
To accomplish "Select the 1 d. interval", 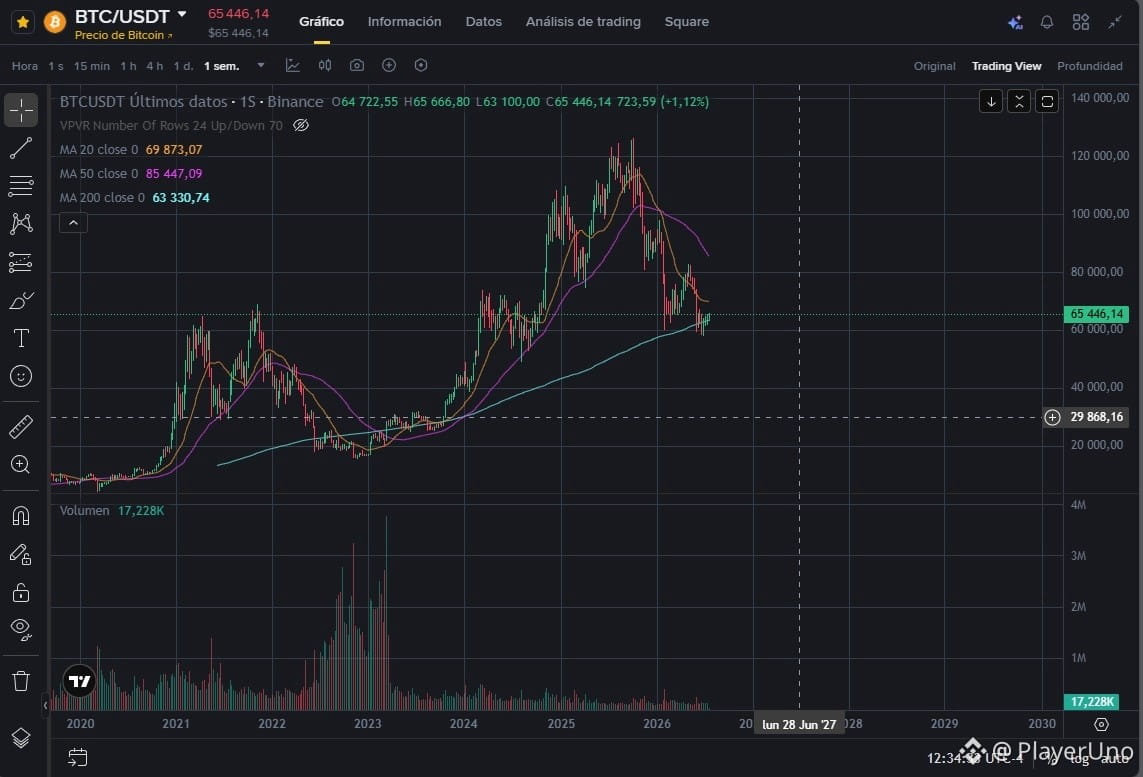I will coord(183,66).
